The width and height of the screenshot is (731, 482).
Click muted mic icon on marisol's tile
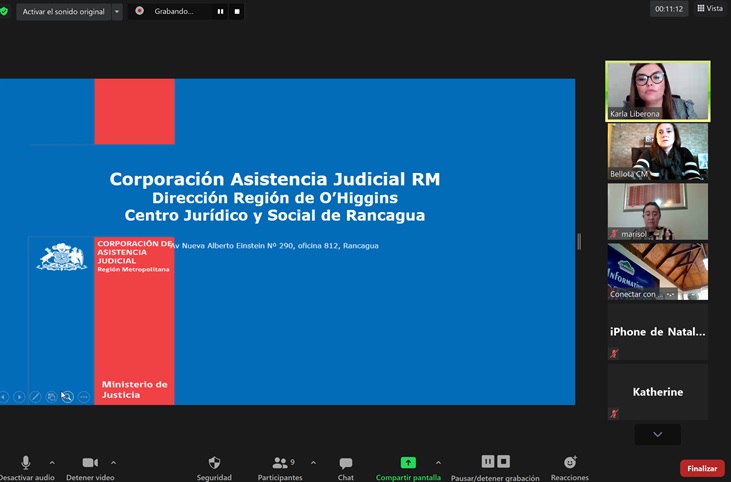tap(614, 234)
